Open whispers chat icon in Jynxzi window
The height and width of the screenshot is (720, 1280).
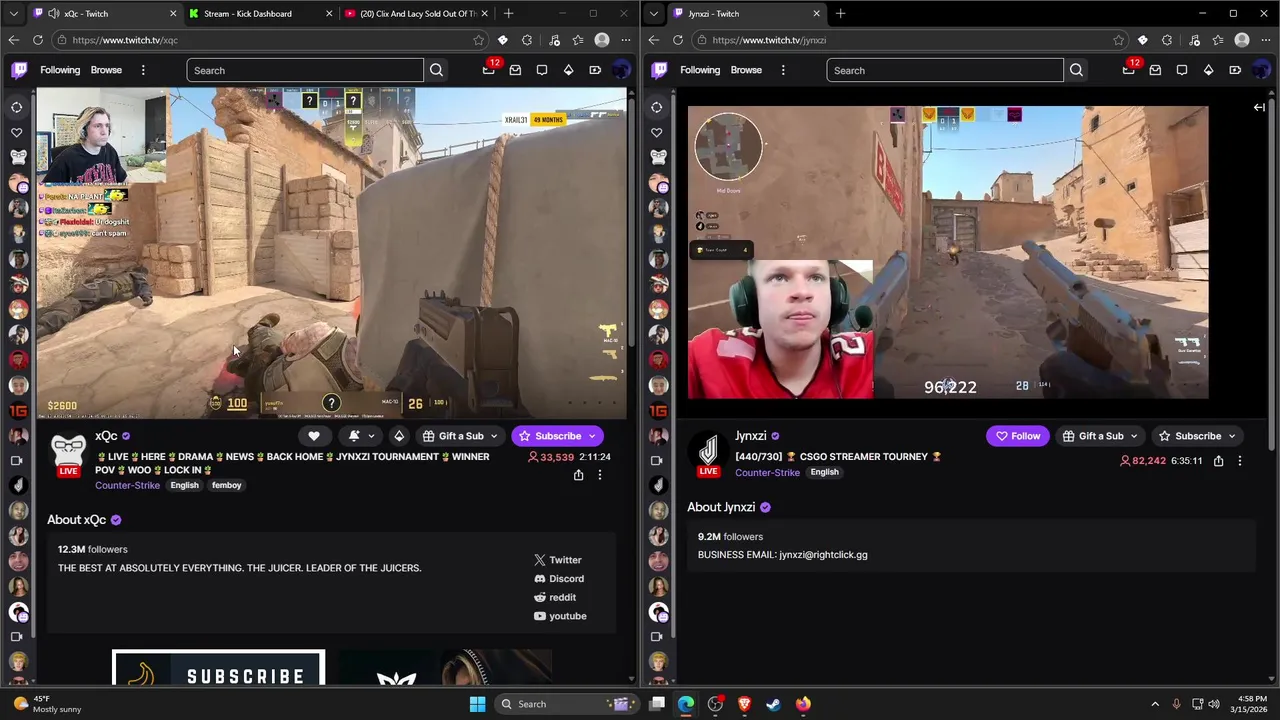tap(1182, 70)
